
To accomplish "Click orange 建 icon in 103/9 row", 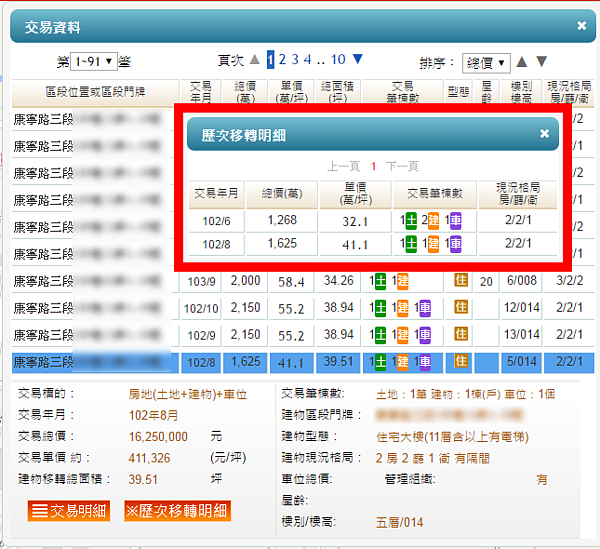I will pyautogui.click(x=403, y=281).
